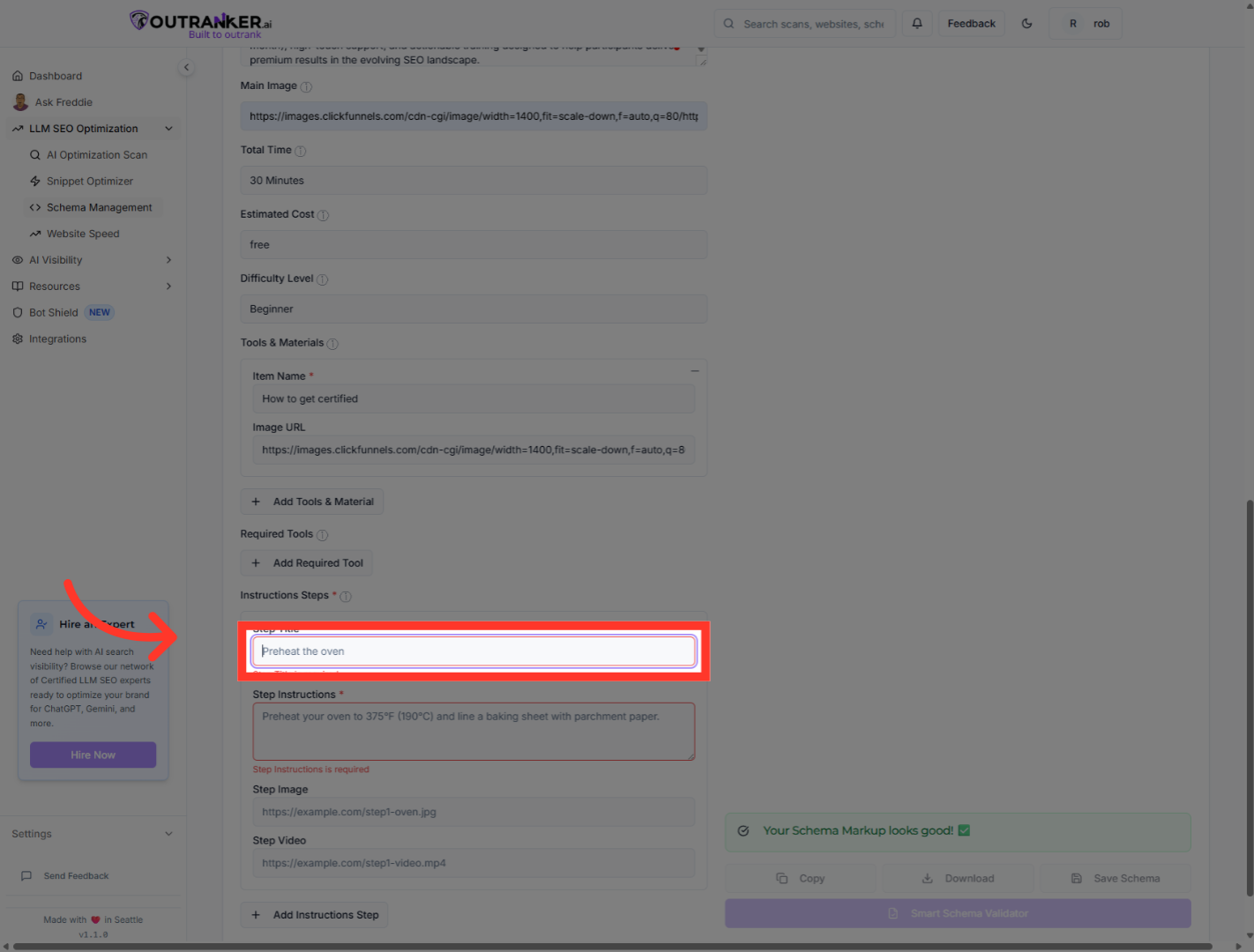1254x952 pixels.
Task: Click the 'Step Instructions is required' error text
Action: pos(311,770)
